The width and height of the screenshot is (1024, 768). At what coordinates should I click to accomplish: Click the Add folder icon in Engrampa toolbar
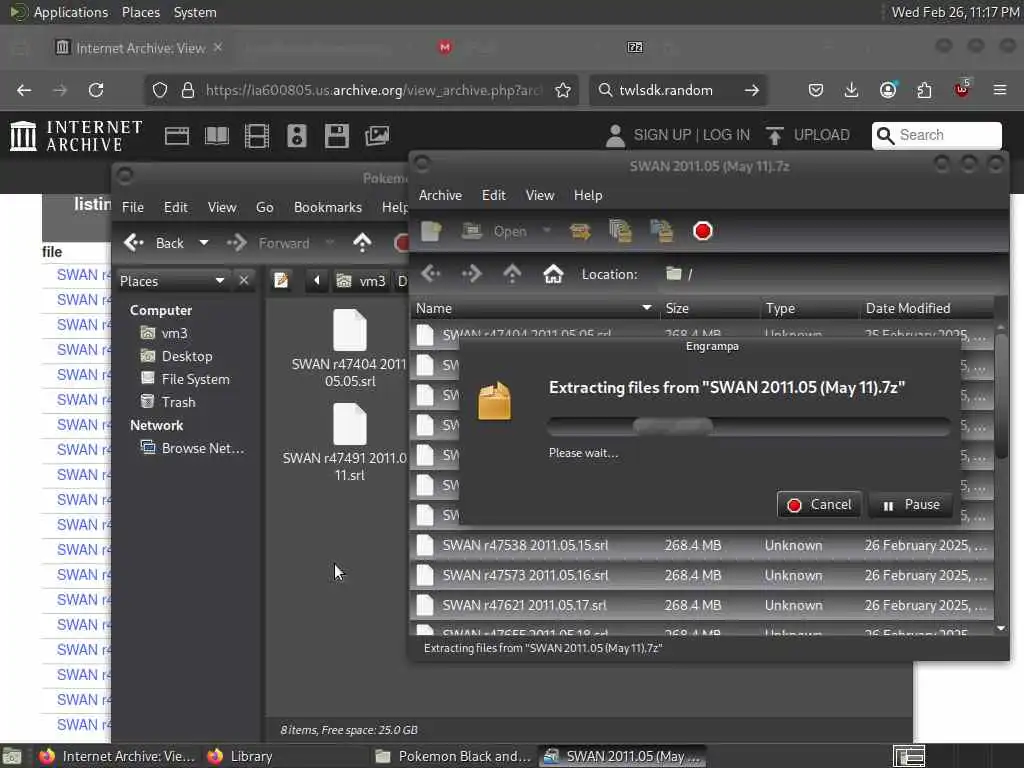[662, 231]
